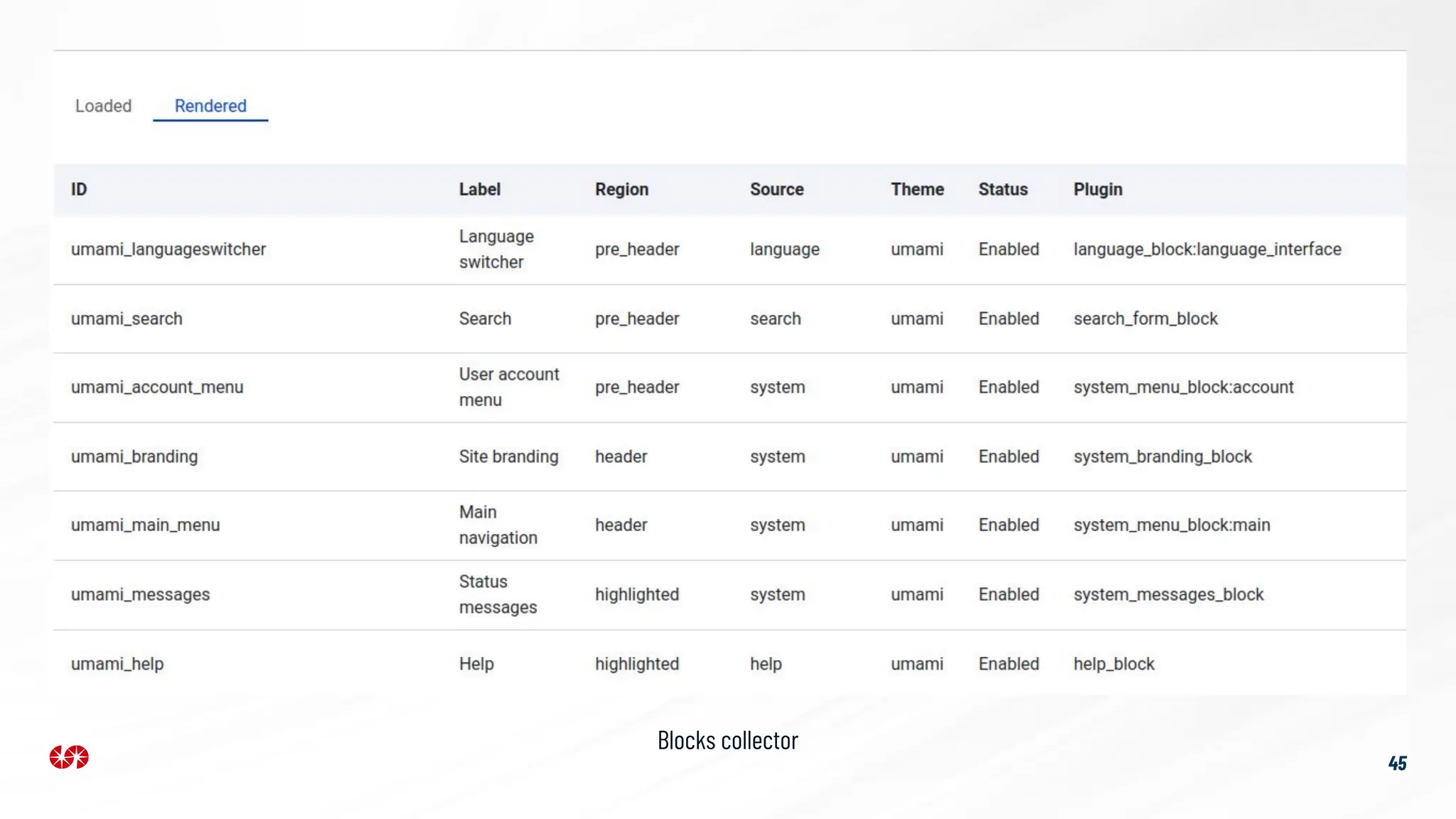Click the umami_search block ID
This screenshot has height=819, width=1456.
coord(127,319)
